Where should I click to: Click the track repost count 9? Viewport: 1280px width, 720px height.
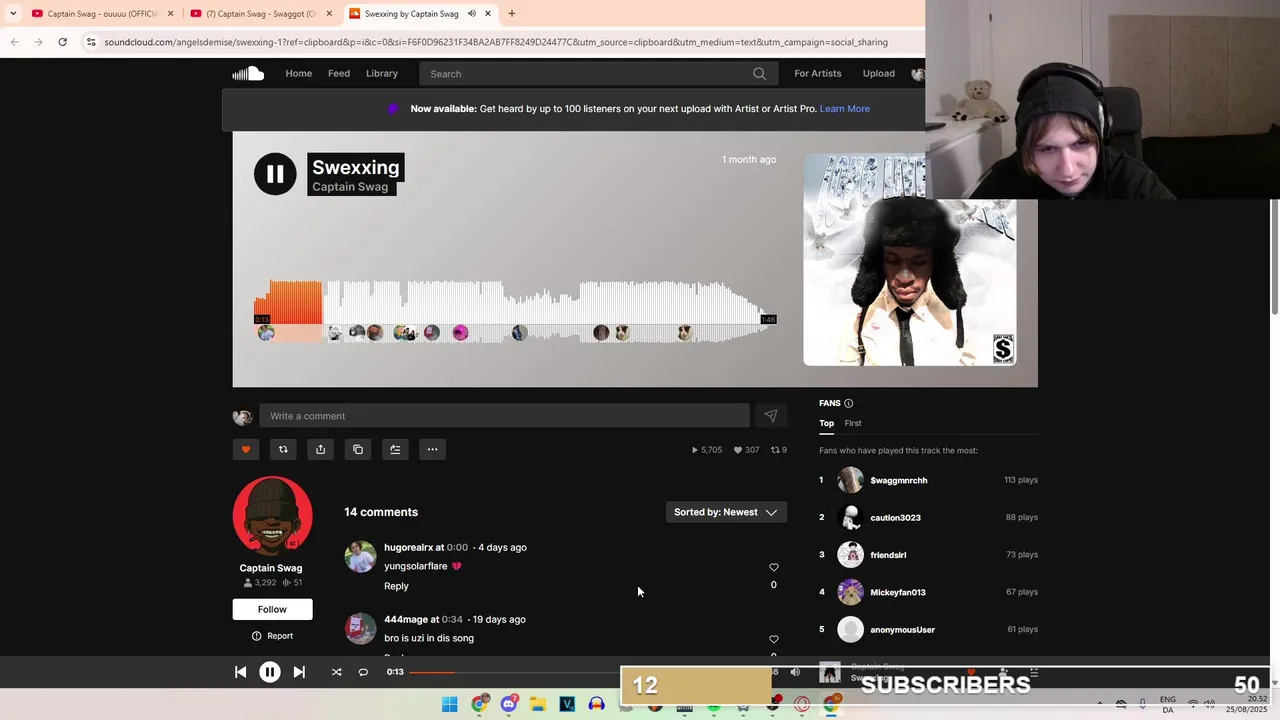click(778, 450)
